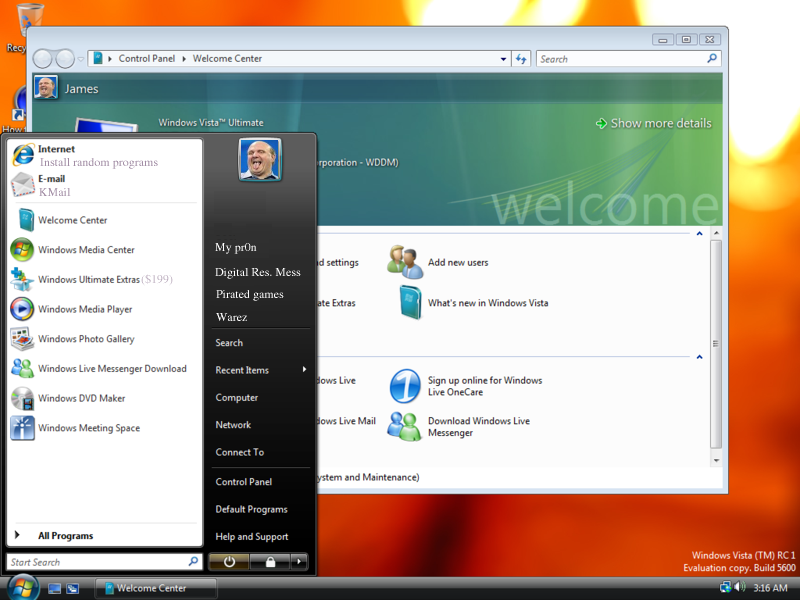Expand the Recent Items submenu
The image size is (800, 600).
point(260,370)
